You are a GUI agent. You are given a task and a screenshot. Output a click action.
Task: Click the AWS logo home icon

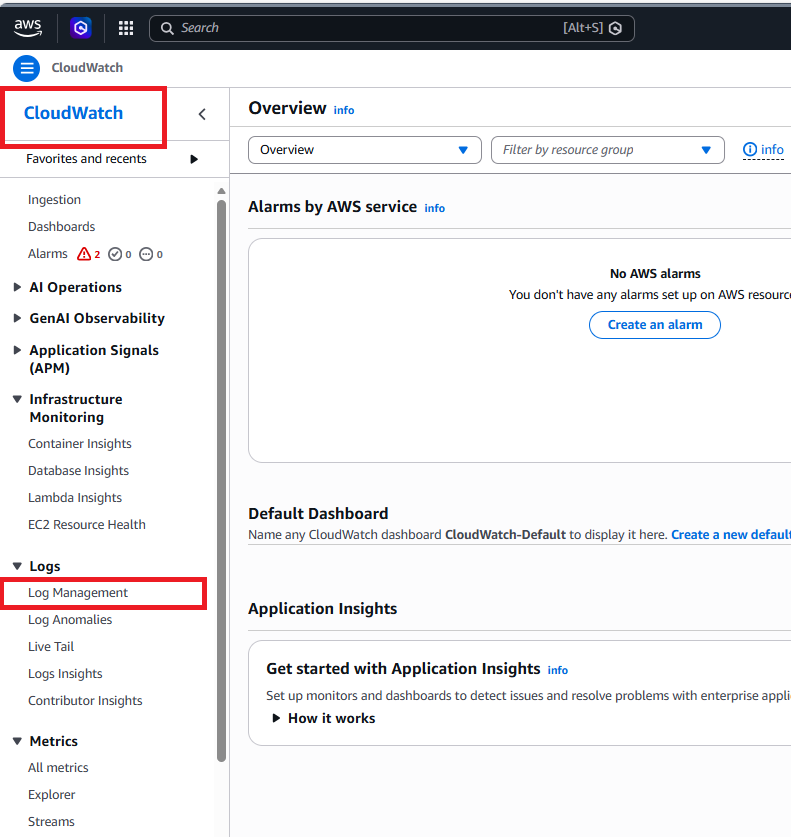point(28,28)
